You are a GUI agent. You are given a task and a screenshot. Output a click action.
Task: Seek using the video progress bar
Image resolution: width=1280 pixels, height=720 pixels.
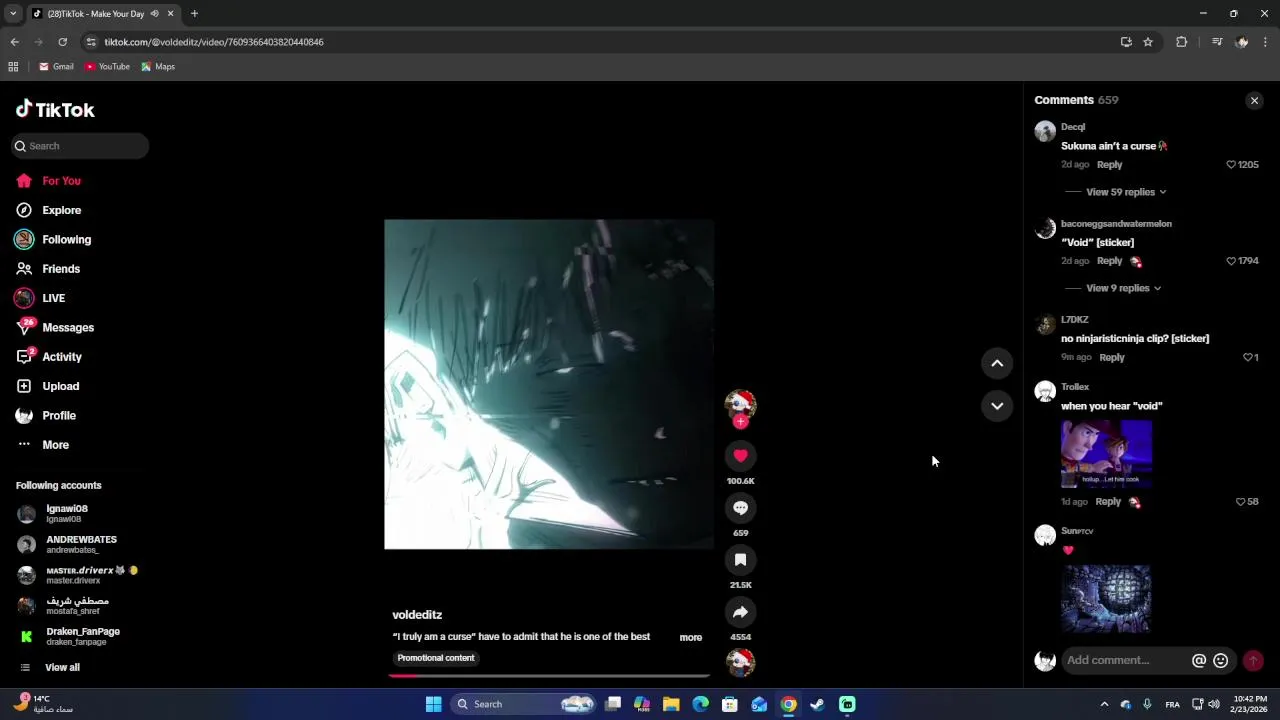click(549, 676)
